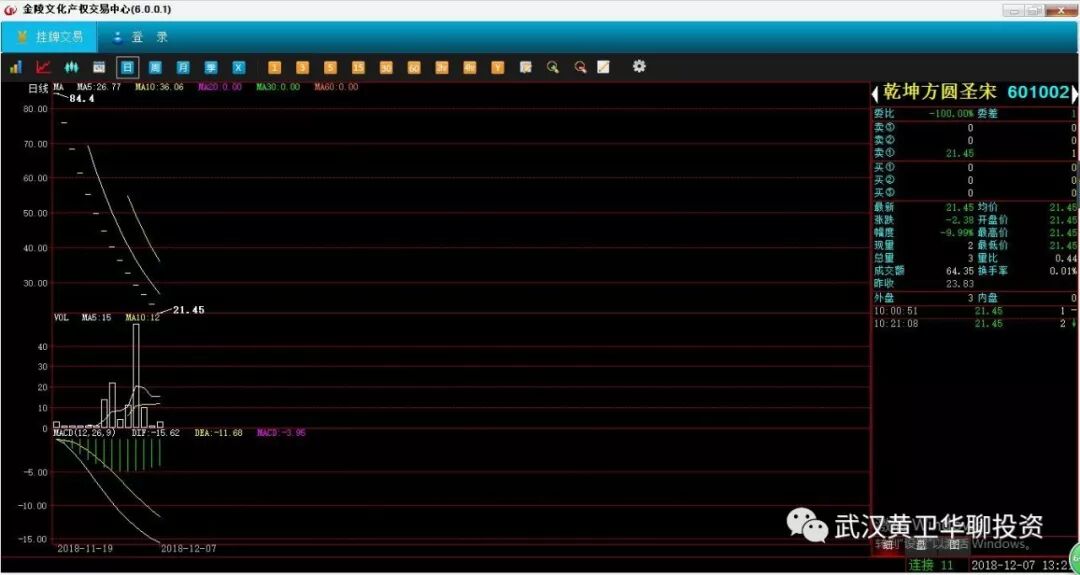Switch to weekly (周) period
Screen dimensions: 1080x575
156,67
